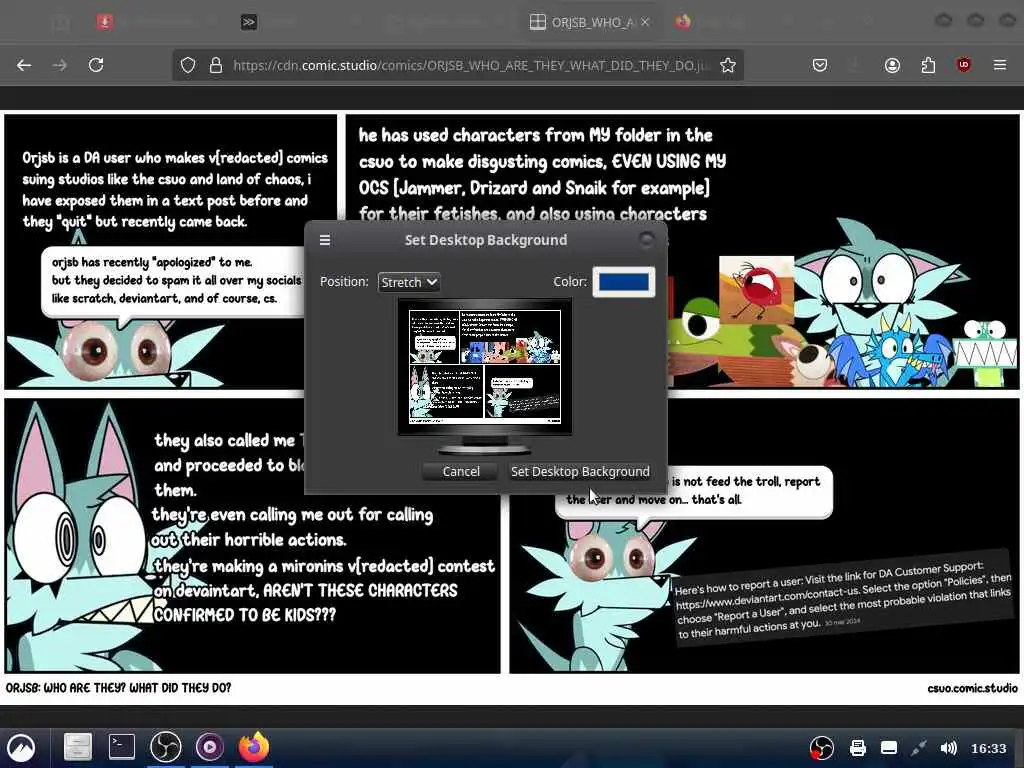Screen dimensions: 1024x768
Task: Open Firefox application hamburger menu
Action: click(x=1000, y=65)
